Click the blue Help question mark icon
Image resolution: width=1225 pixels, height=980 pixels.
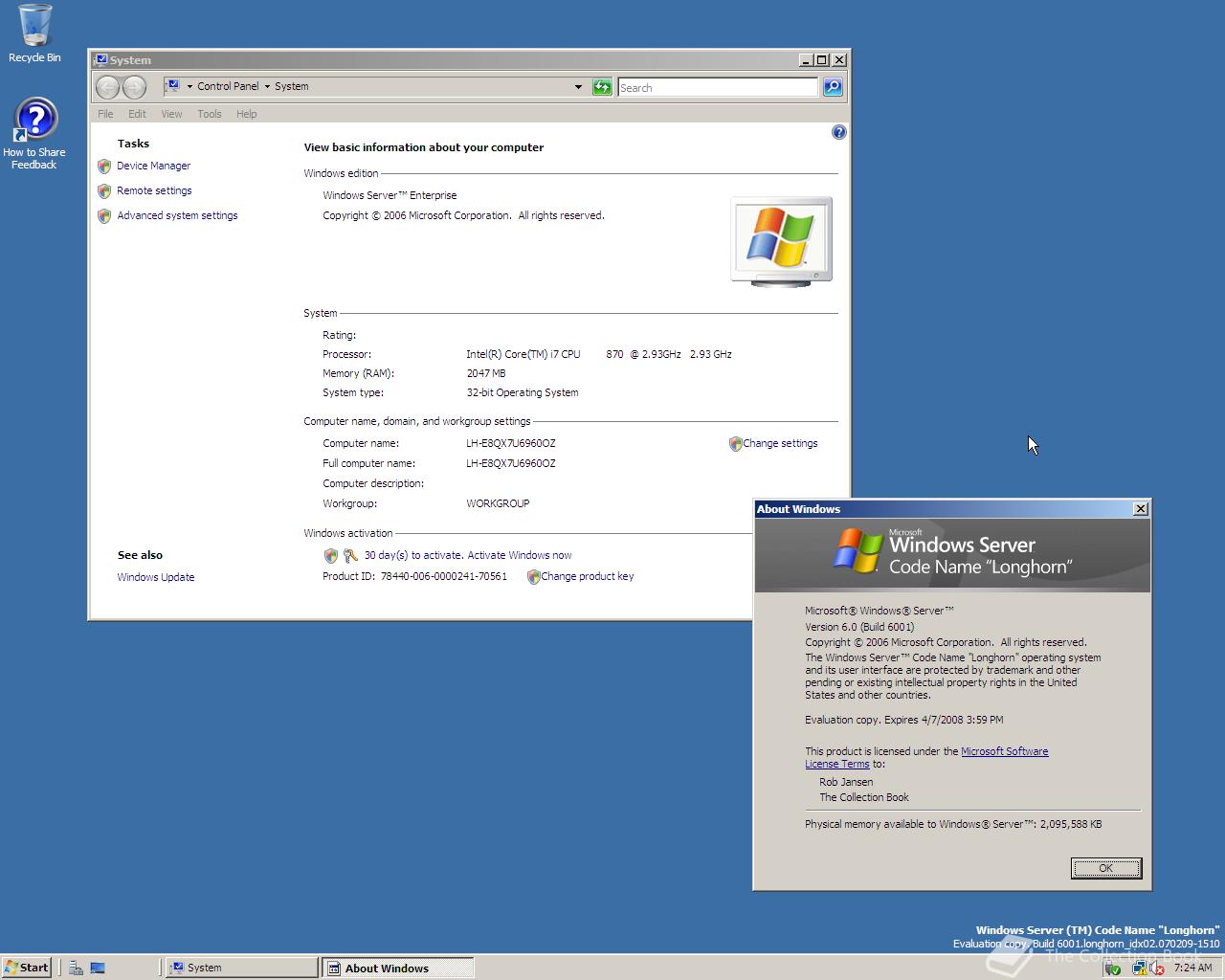tap(839, 132)
